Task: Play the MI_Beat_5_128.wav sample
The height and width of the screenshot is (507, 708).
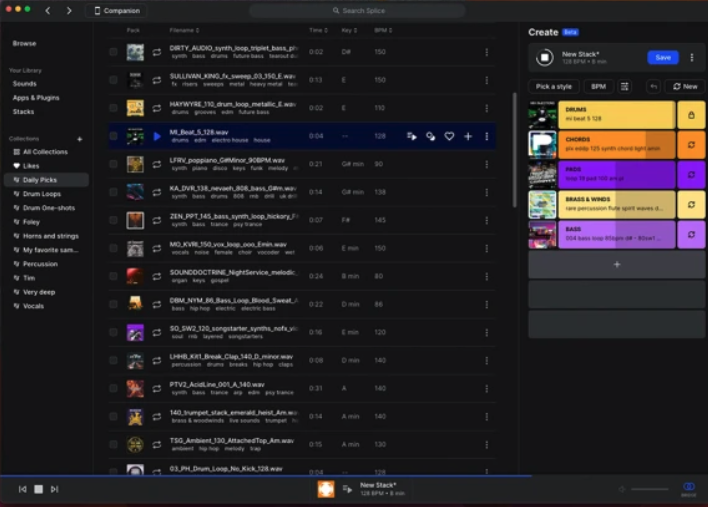Action: [157, 136]
